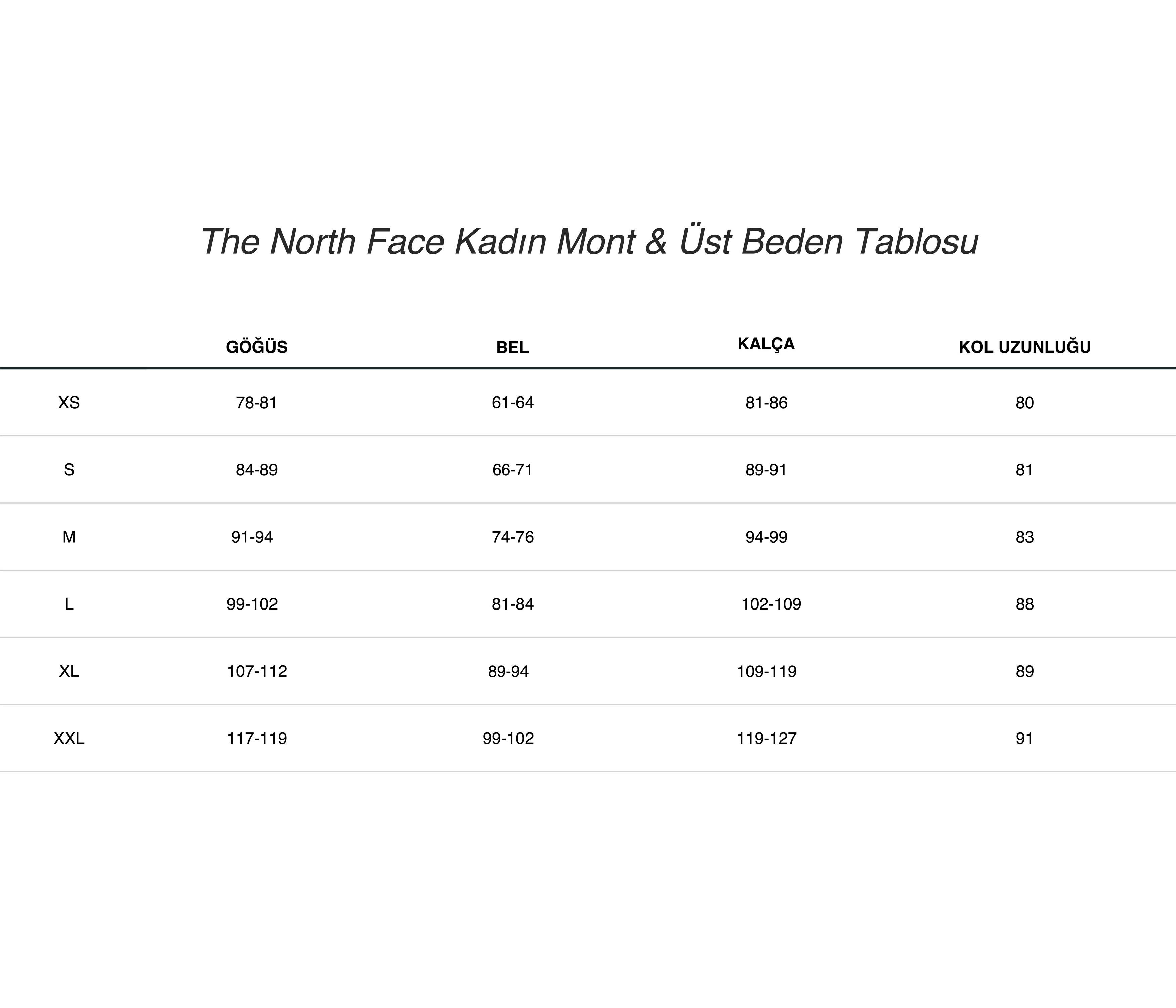Click the GÖĞÜS column header
1176x1008 pixels.
pyautogui.click(x=257, y=347)
